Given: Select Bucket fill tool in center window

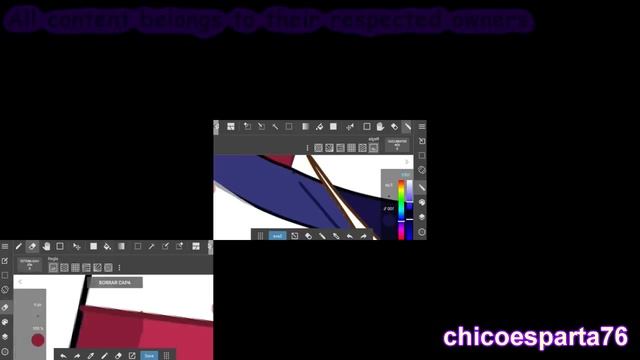Looking at the screenshot, I should pos(319,127).
